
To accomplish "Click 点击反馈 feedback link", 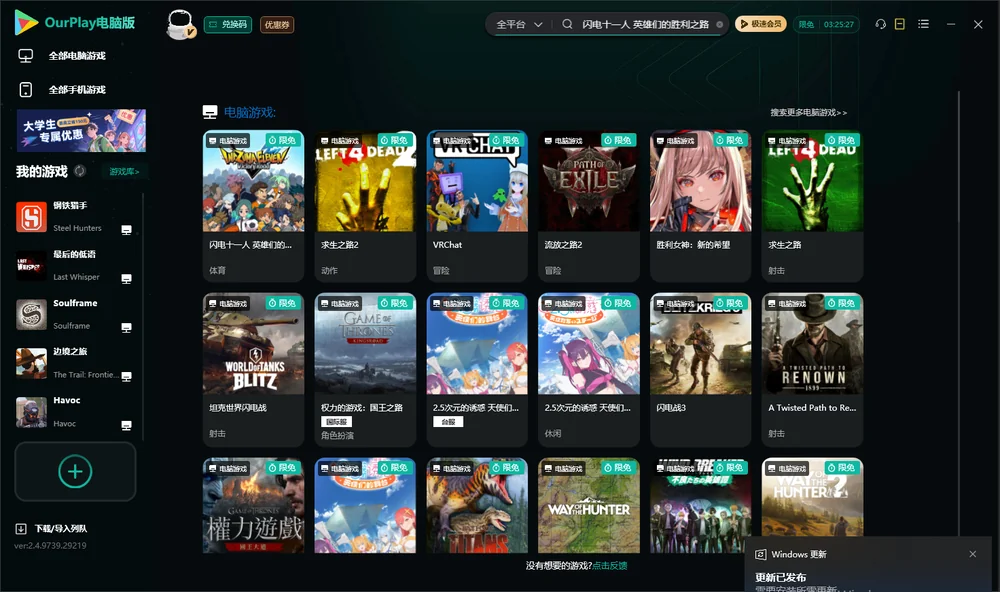I will coord(610,565).
